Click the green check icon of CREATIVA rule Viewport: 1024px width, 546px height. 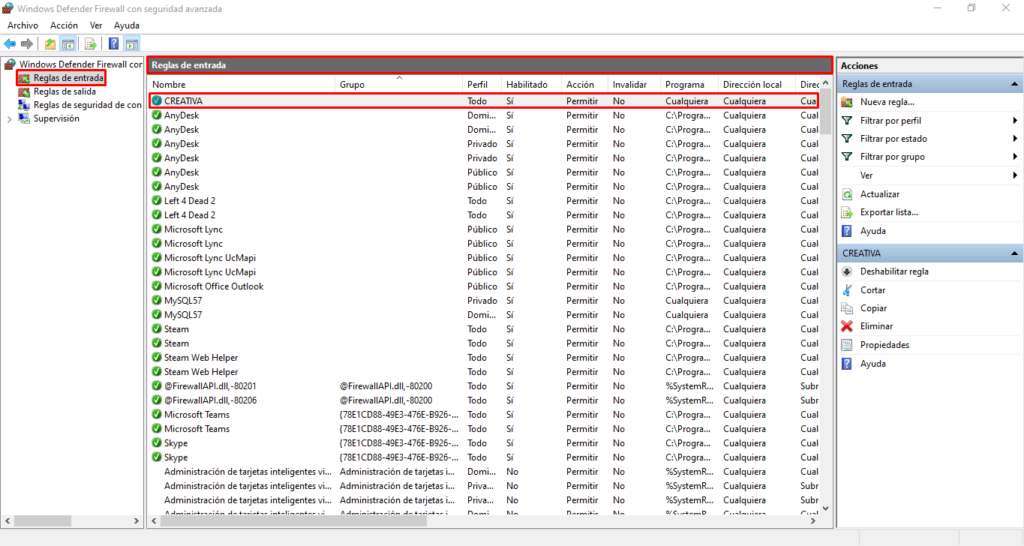pos(157,101)
